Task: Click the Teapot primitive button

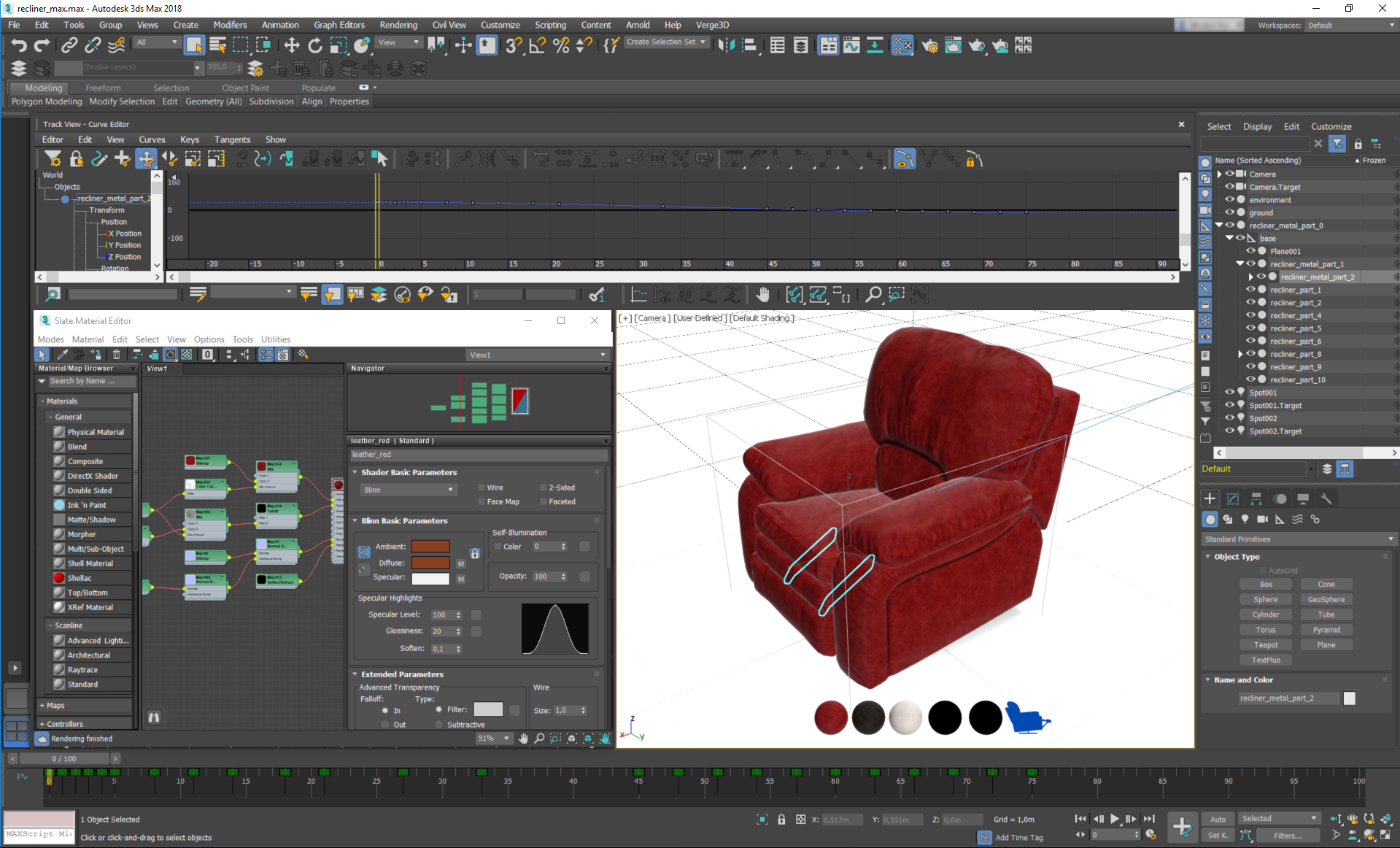Action: [x=1265, y=644]
